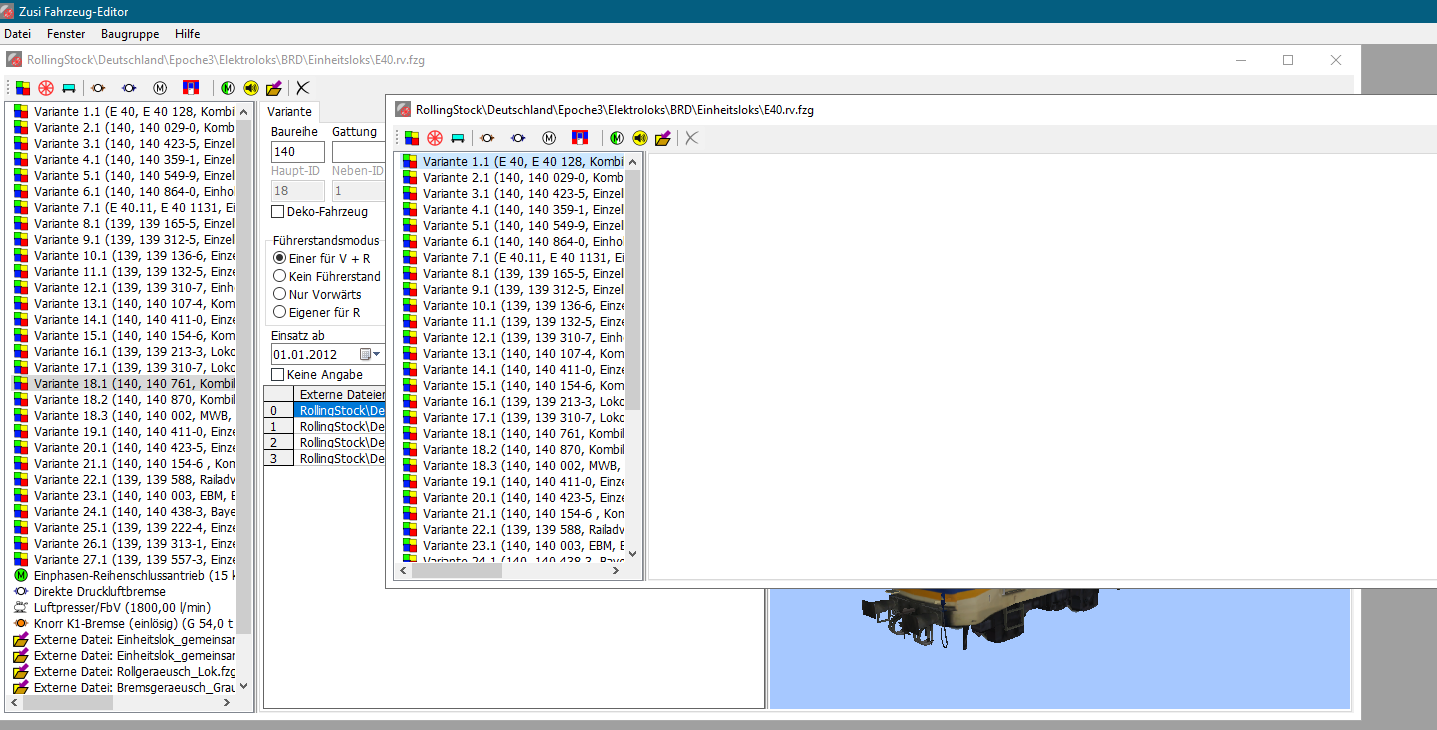Click the red-blue icon in the front window toolbar
This screenshot has width=1437, height=730.
pyautogui.click(x=580, y=138)
